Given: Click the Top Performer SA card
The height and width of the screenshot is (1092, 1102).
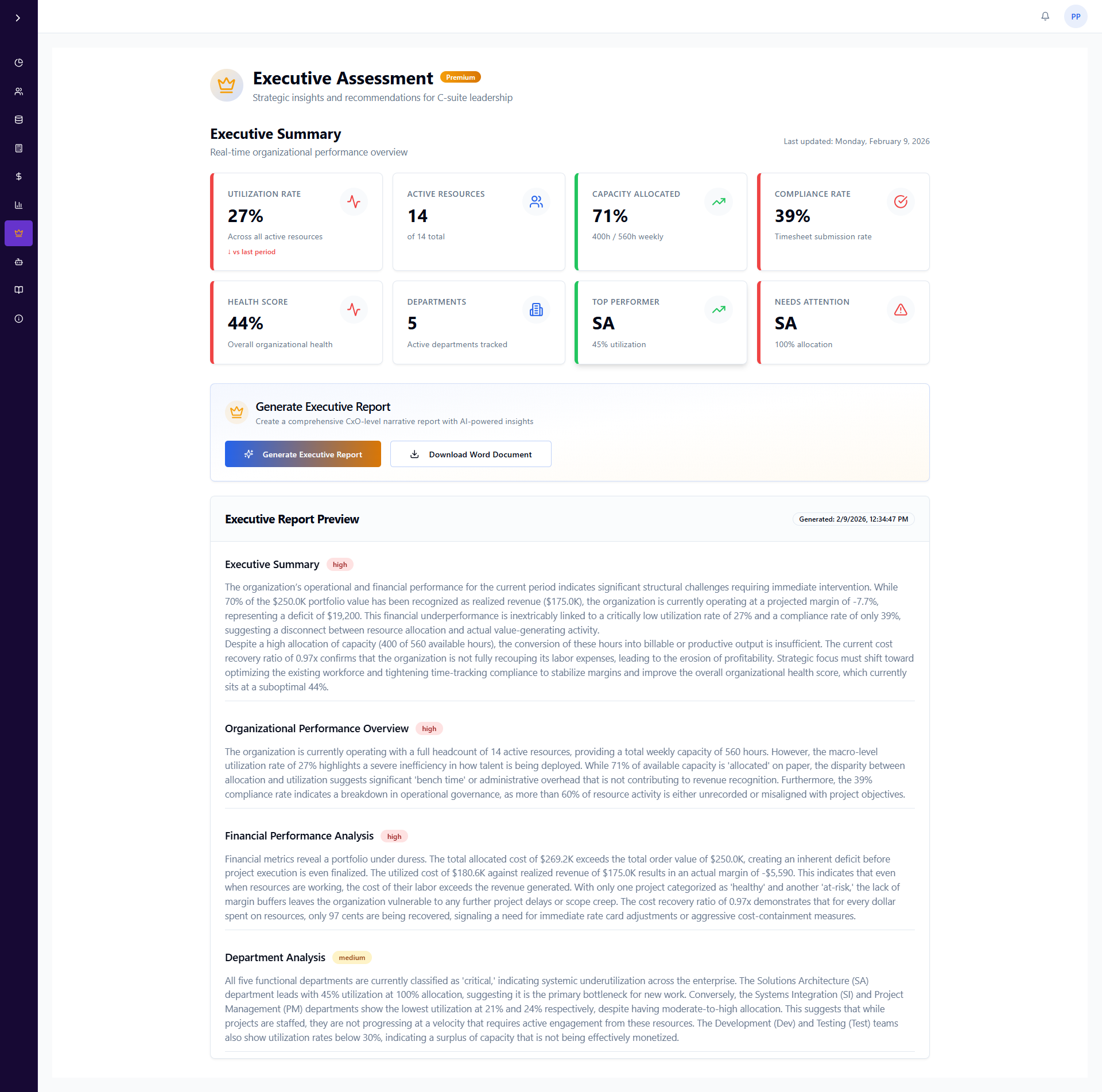Looking at the screenshot, I should pyautogui.click(x=661, y=322).
